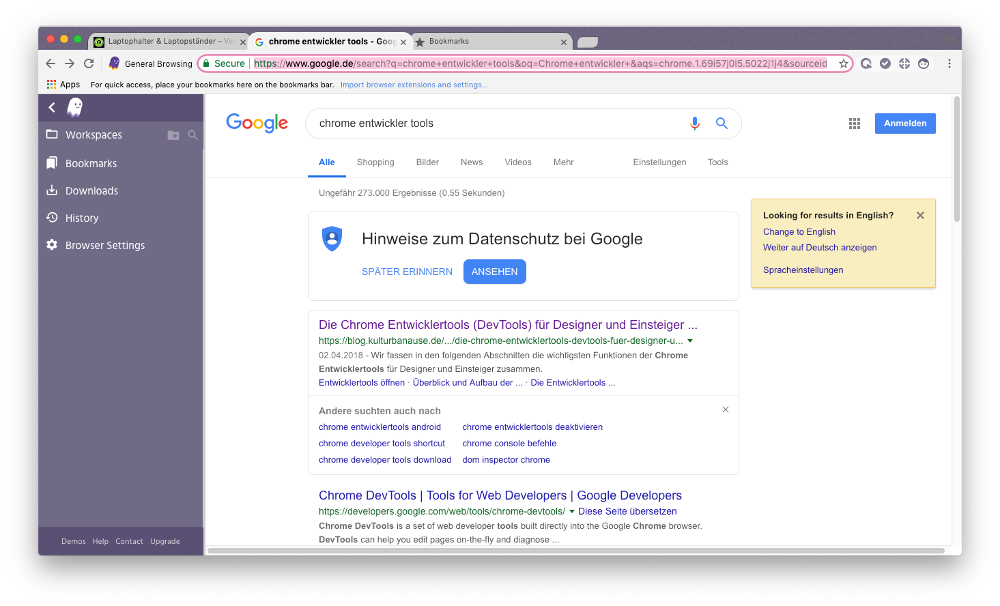Bookmark this page with the star icon
This screenshot has width=1000, height=606.
point(843,64)
